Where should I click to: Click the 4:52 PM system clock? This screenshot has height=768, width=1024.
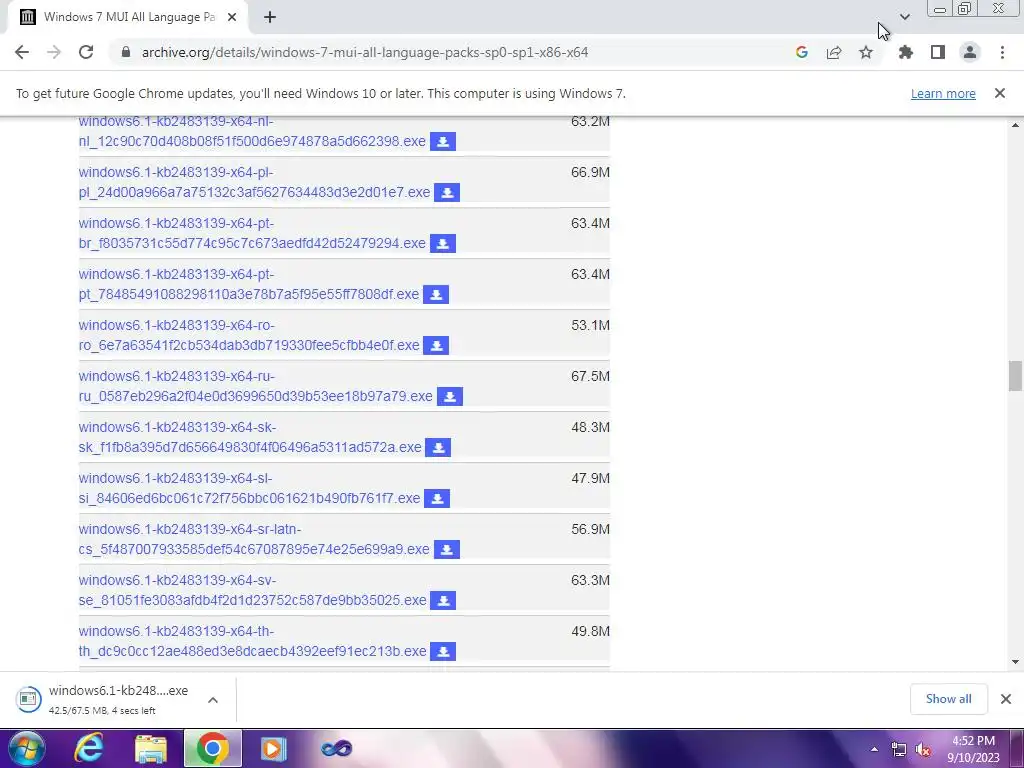(x=973, y=741)
